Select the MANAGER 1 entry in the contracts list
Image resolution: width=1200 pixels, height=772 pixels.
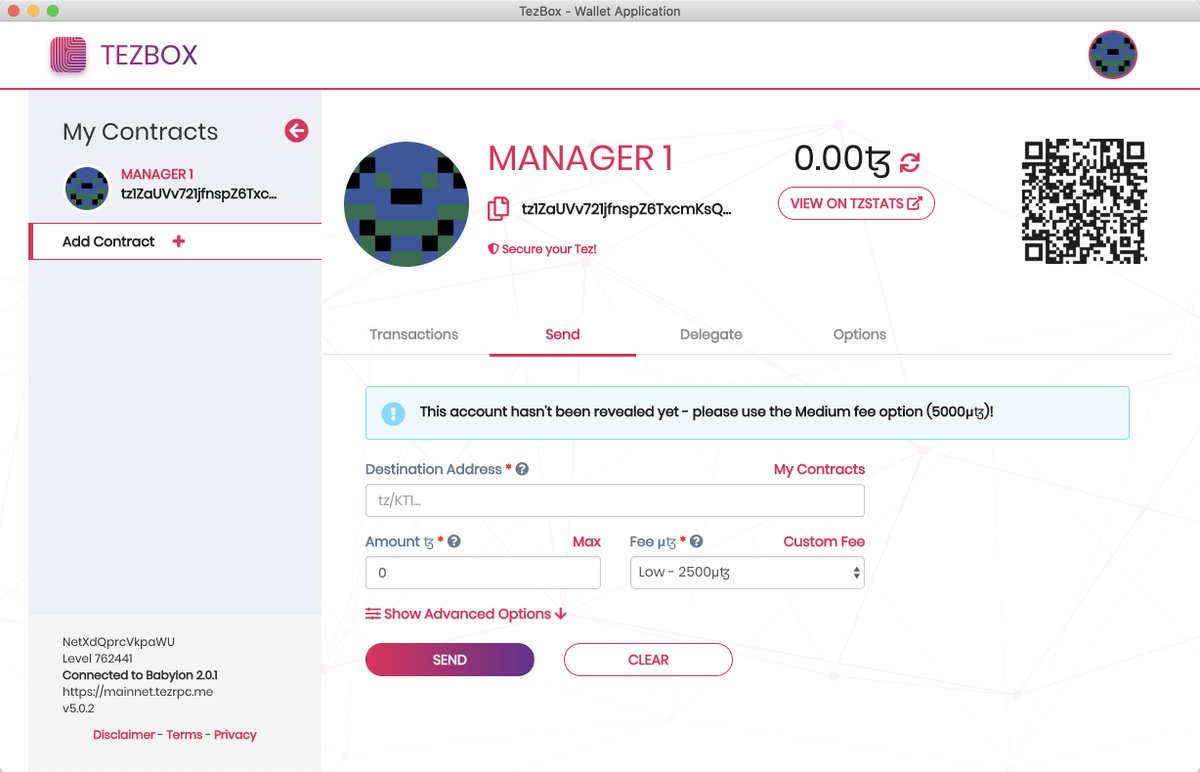click(x=175, y=188)
